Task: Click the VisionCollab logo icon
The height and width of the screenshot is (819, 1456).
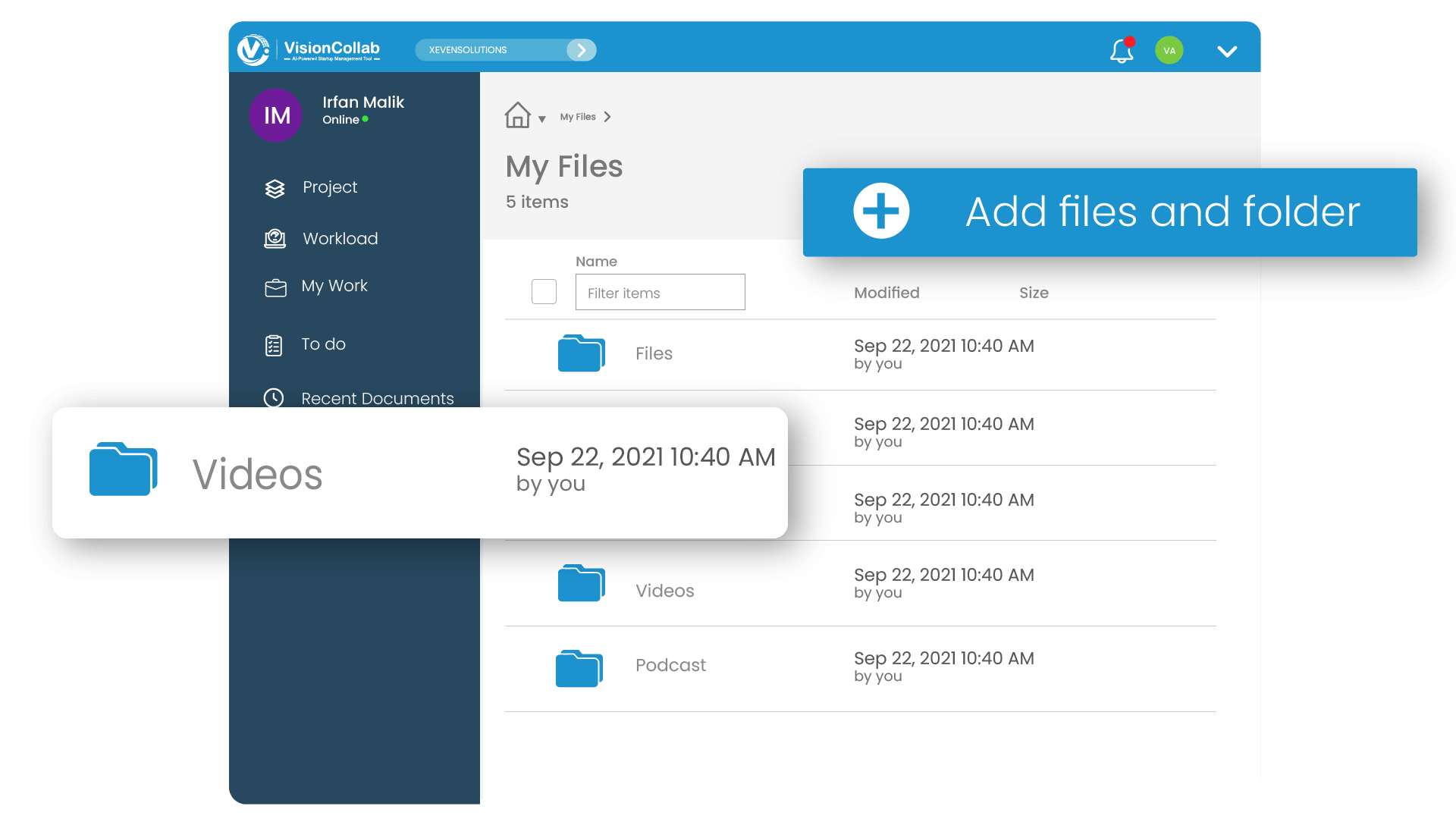Action: click(253, 50)
